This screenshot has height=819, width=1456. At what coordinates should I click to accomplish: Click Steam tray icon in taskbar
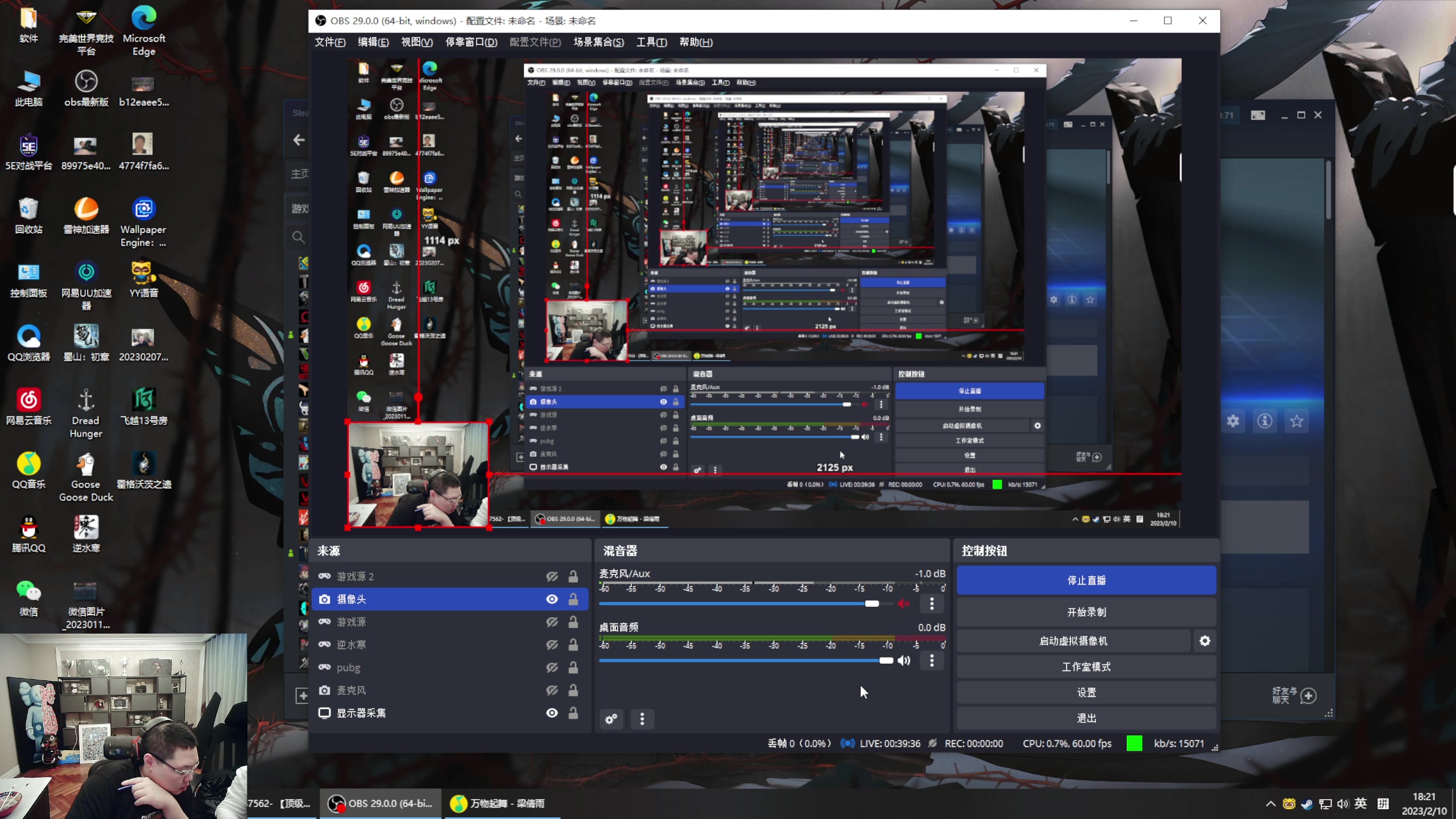click(1306, 804)
